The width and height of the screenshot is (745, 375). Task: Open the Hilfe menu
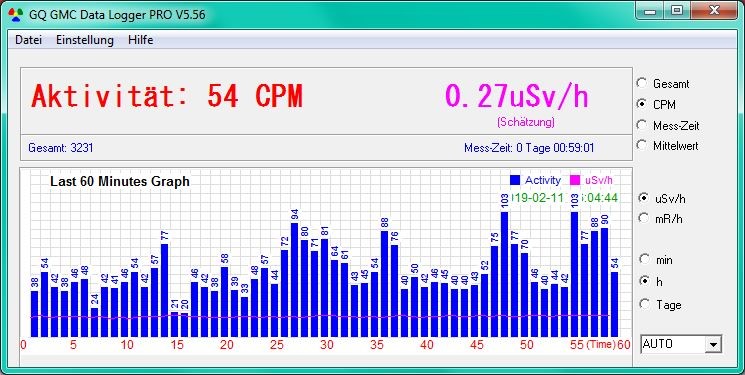pos(141,40)
